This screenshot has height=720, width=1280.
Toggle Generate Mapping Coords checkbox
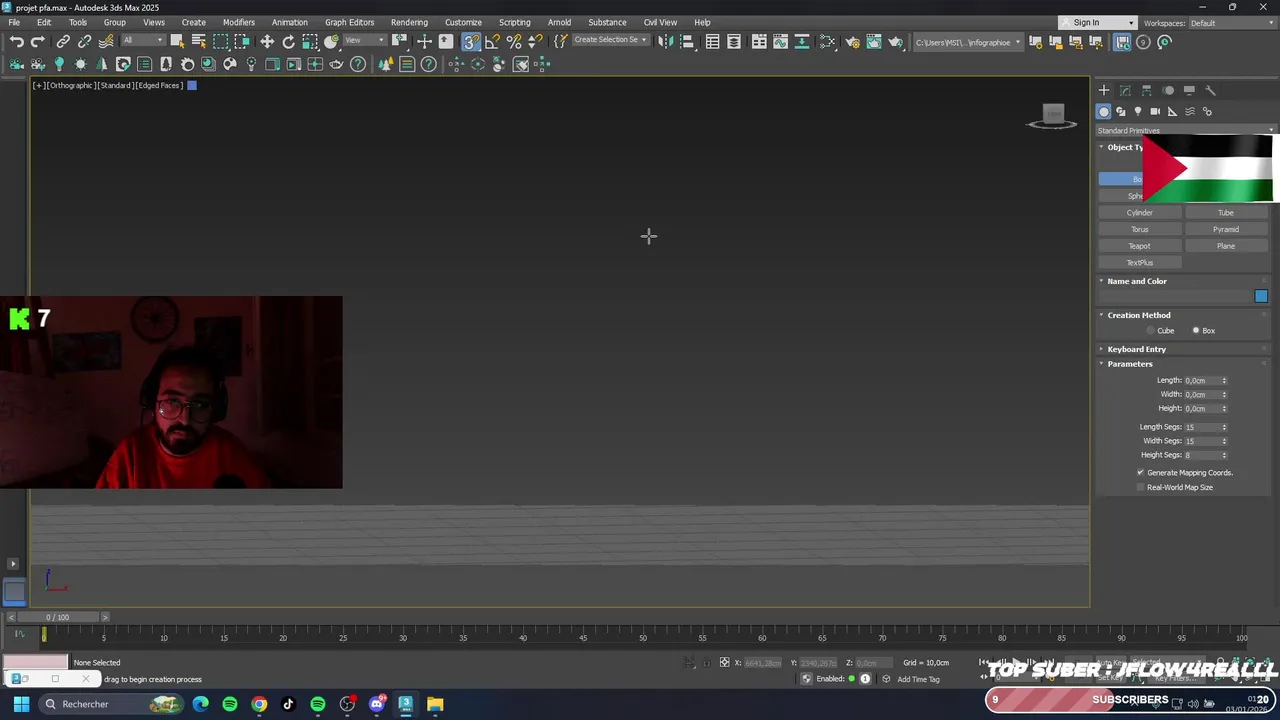click(x=1140, y=472)
